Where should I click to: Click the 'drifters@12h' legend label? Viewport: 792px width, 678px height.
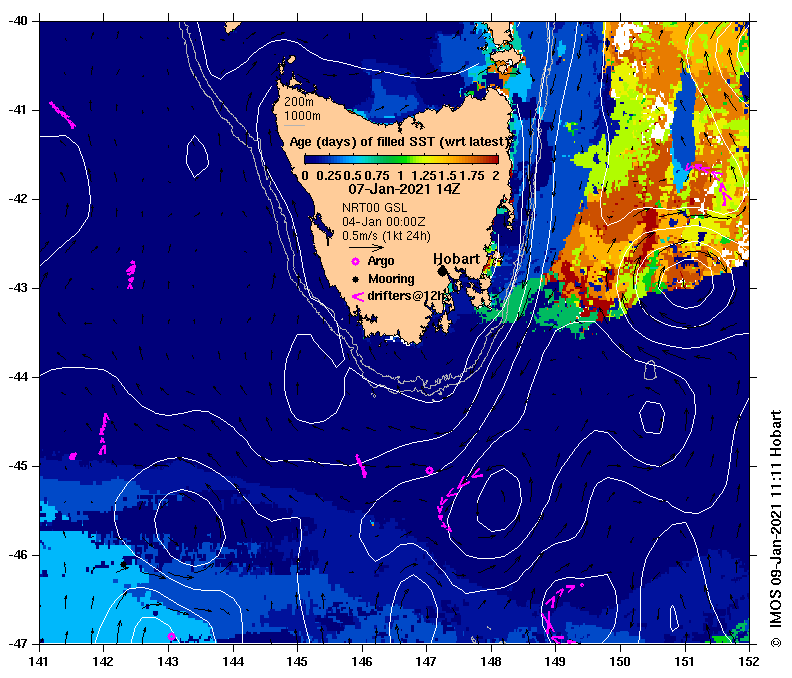tap(407, 296)
